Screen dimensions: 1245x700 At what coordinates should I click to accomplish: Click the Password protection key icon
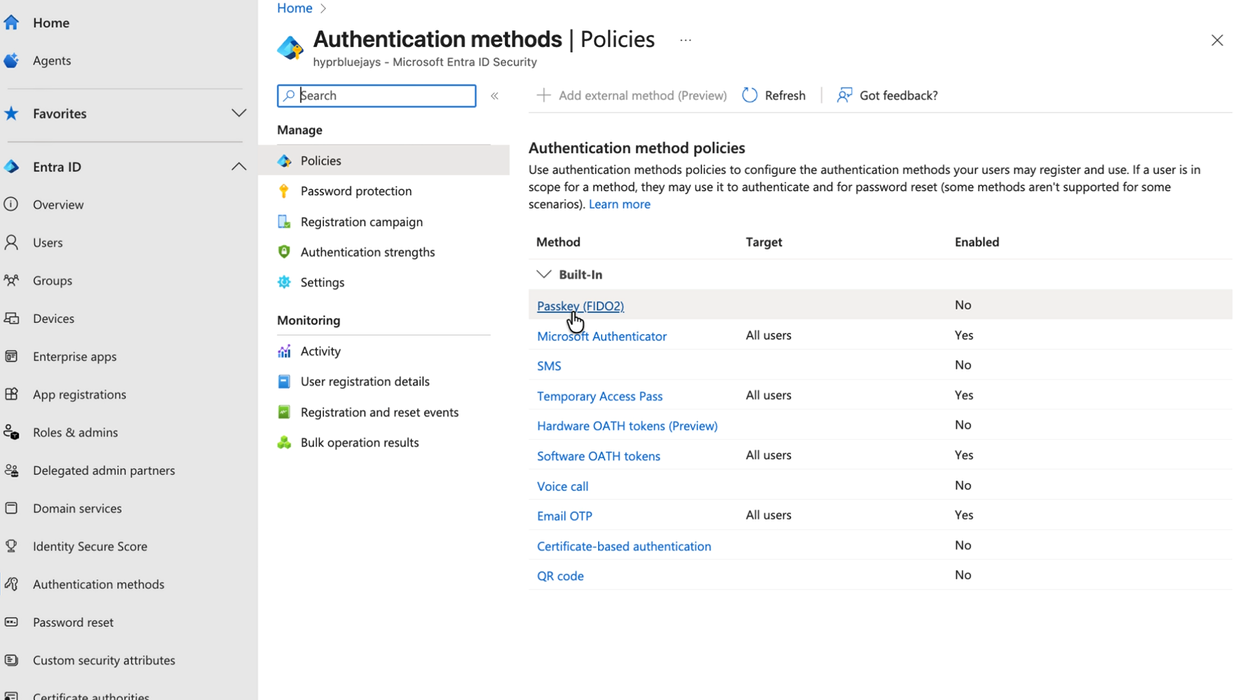click(284, 191)
